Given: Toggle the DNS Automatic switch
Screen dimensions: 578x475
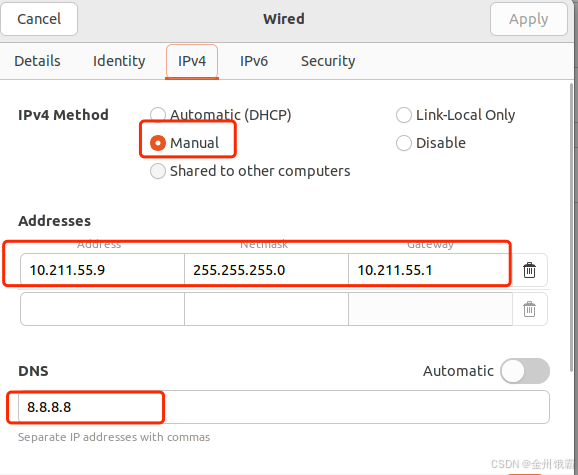Looking at the screenshot, I should [x=525, y=371].
